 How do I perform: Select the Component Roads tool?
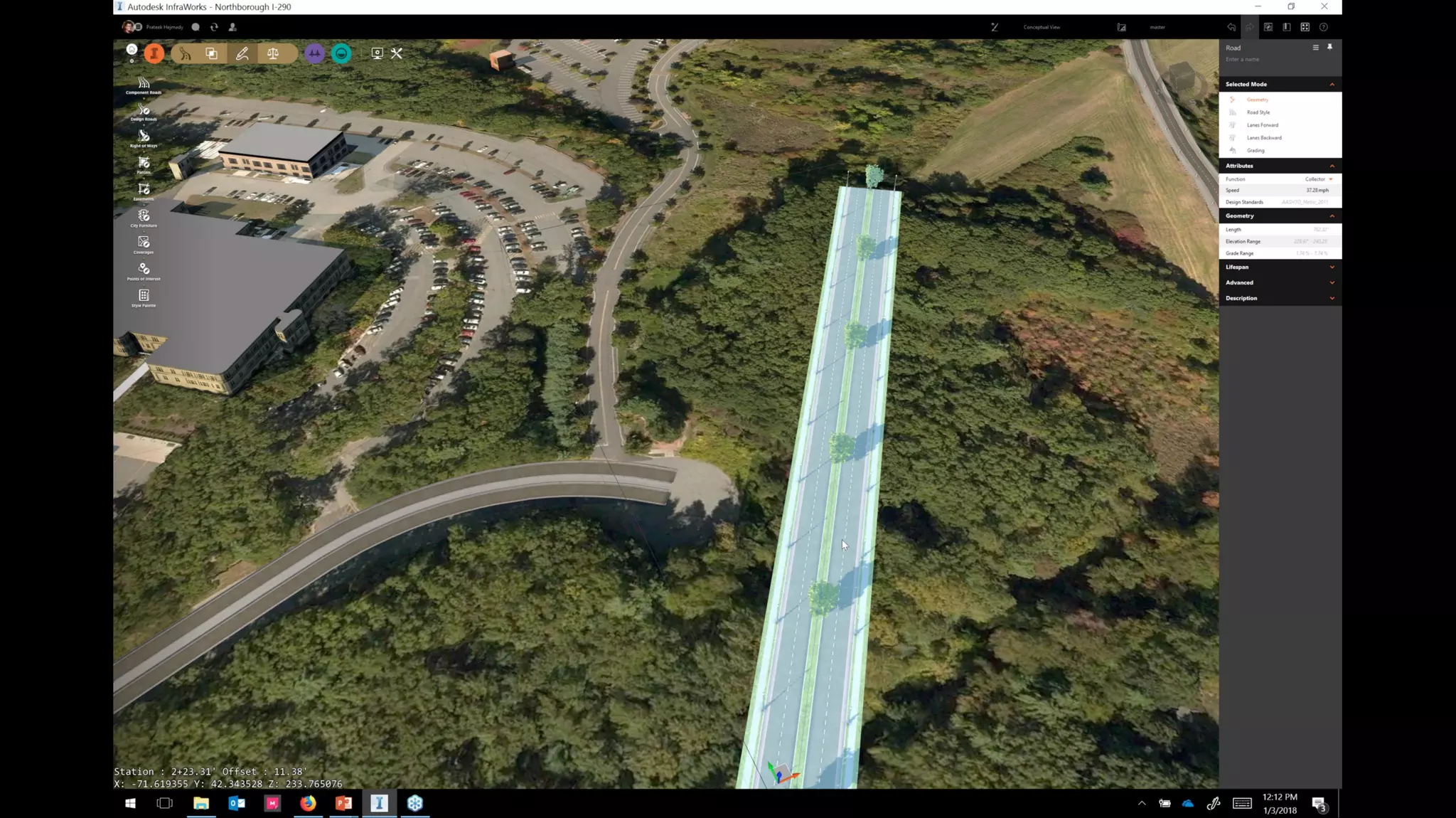(144, 85)
